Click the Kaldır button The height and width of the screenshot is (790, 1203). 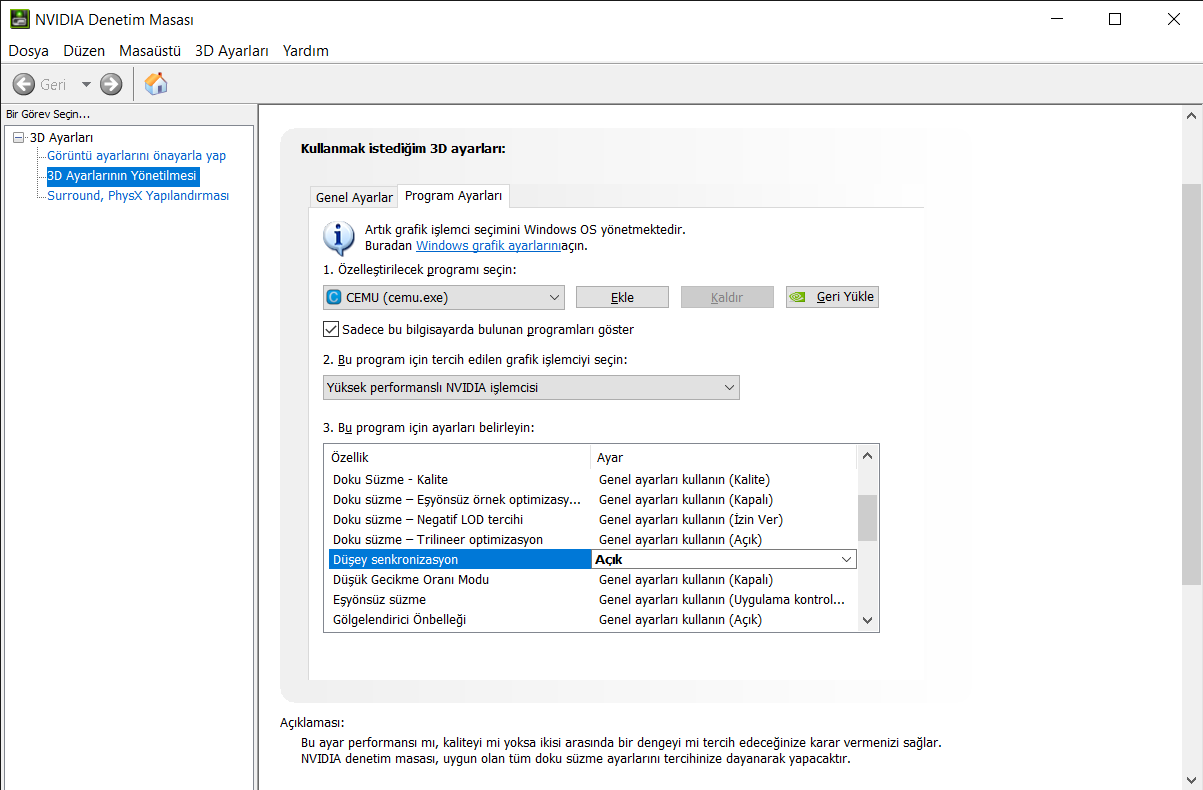(727, 297)
